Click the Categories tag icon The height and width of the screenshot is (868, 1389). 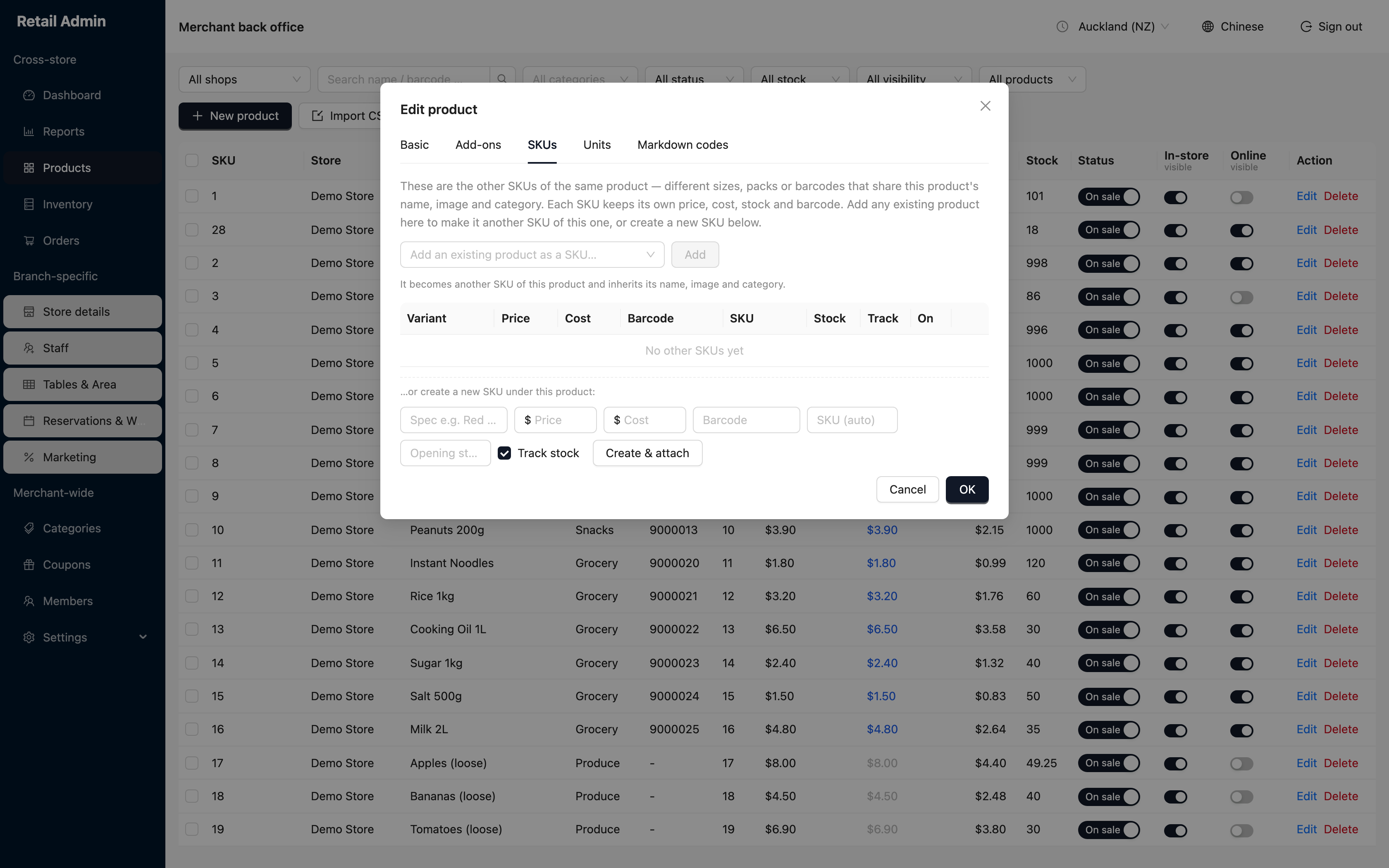pos(29,528)
